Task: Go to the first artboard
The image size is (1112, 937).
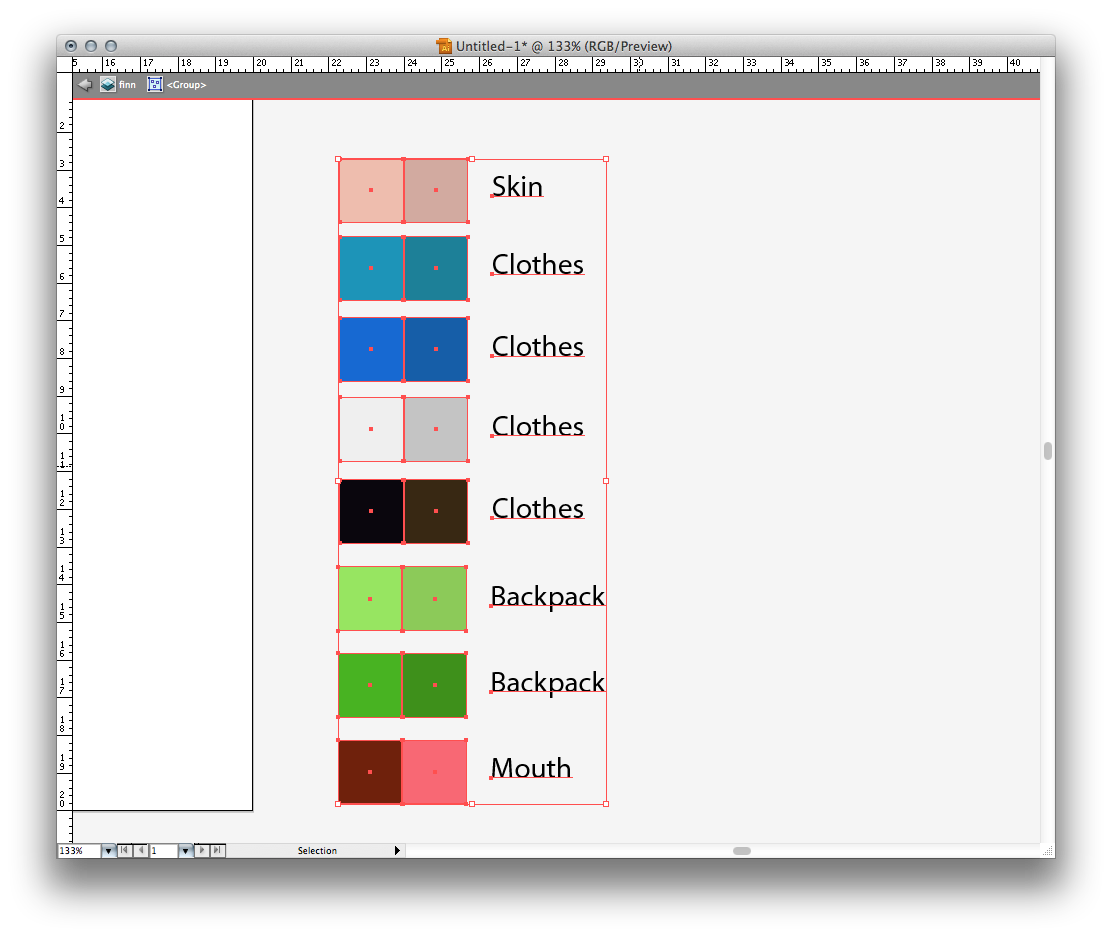Action: coord(124,851)
